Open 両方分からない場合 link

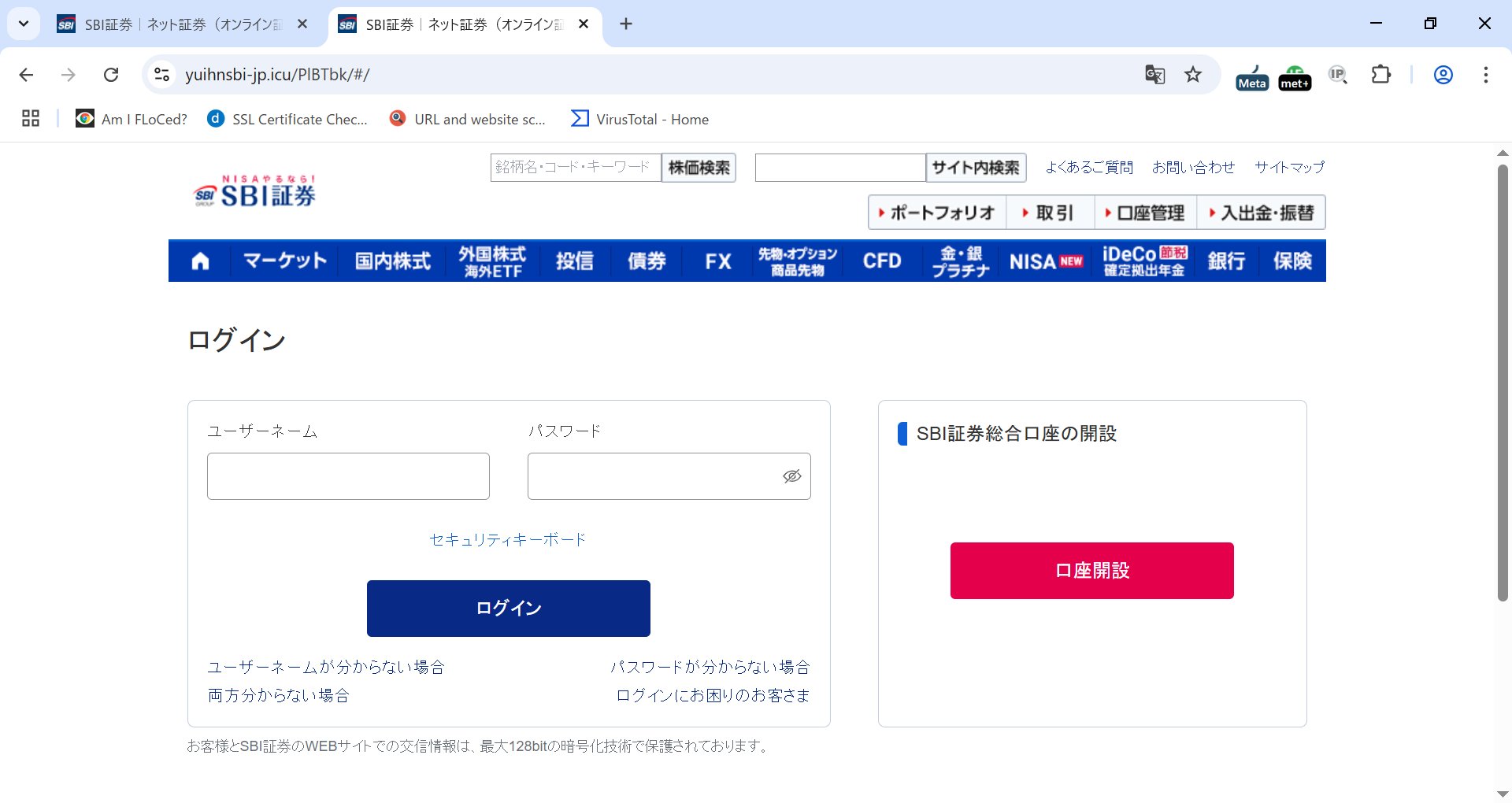point(279,696)
